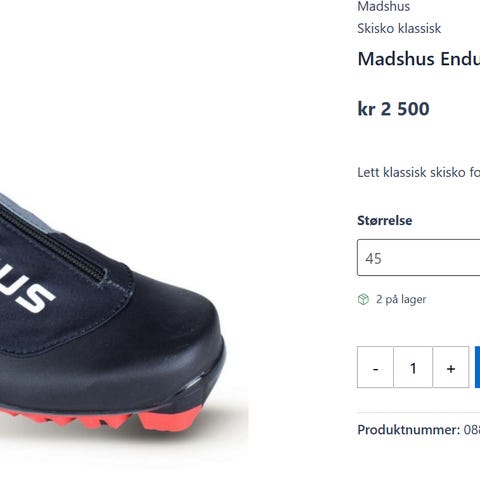Viewport: 480px width, 480px height.
Task: Click the blue add-to-cart button edge
Action: [478, 367]
